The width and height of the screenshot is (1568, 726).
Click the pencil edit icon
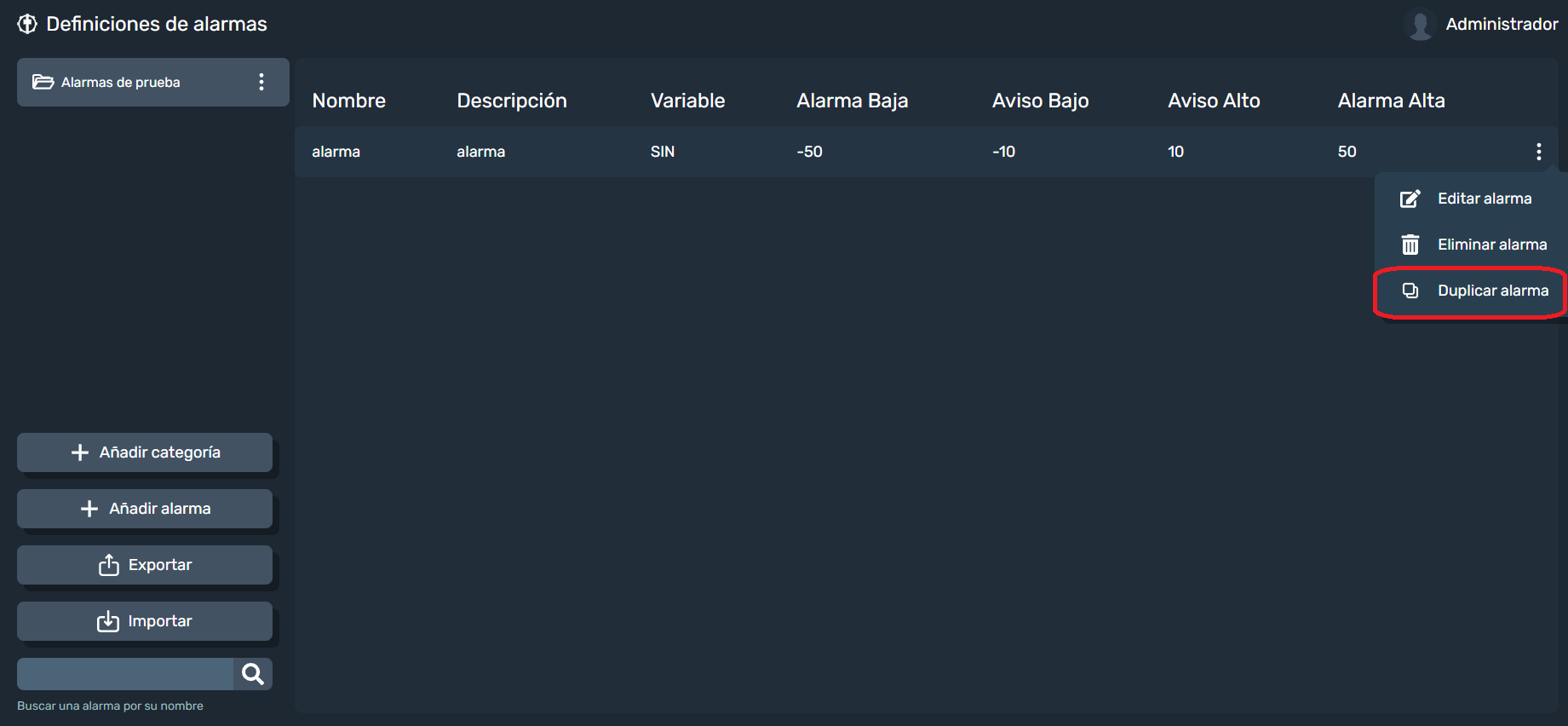(1410, 199)
